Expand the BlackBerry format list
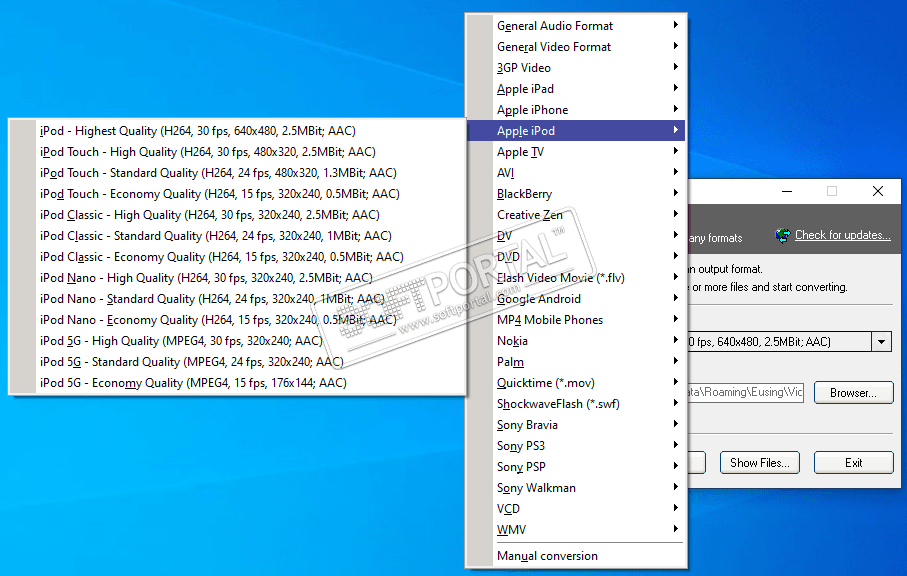 point(576,194)
